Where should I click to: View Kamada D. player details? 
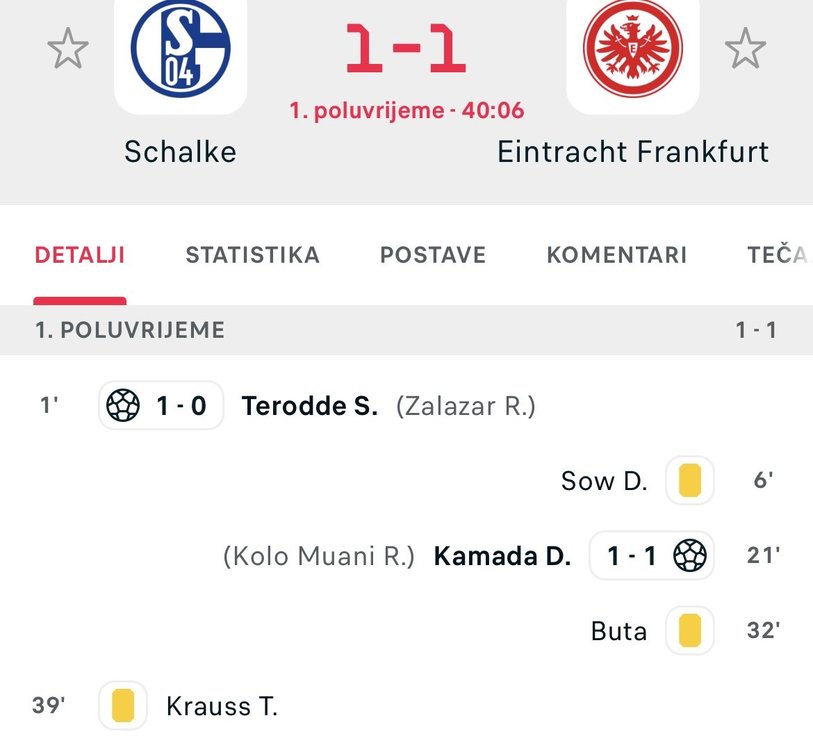tap(502, 557)
